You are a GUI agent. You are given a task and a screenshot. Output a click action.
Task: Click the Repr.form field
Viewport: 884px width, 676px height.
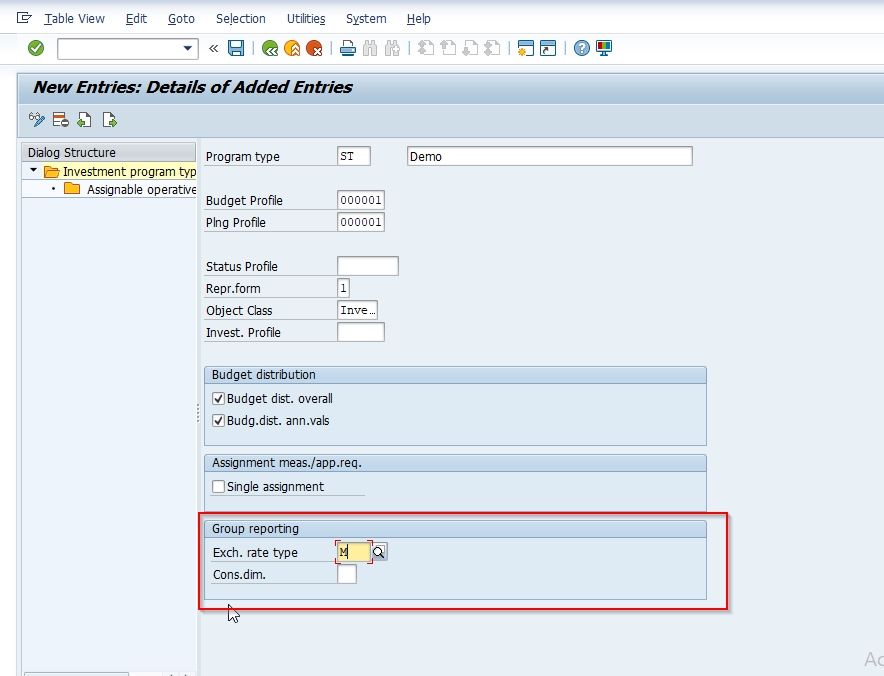tap(343, 288)
